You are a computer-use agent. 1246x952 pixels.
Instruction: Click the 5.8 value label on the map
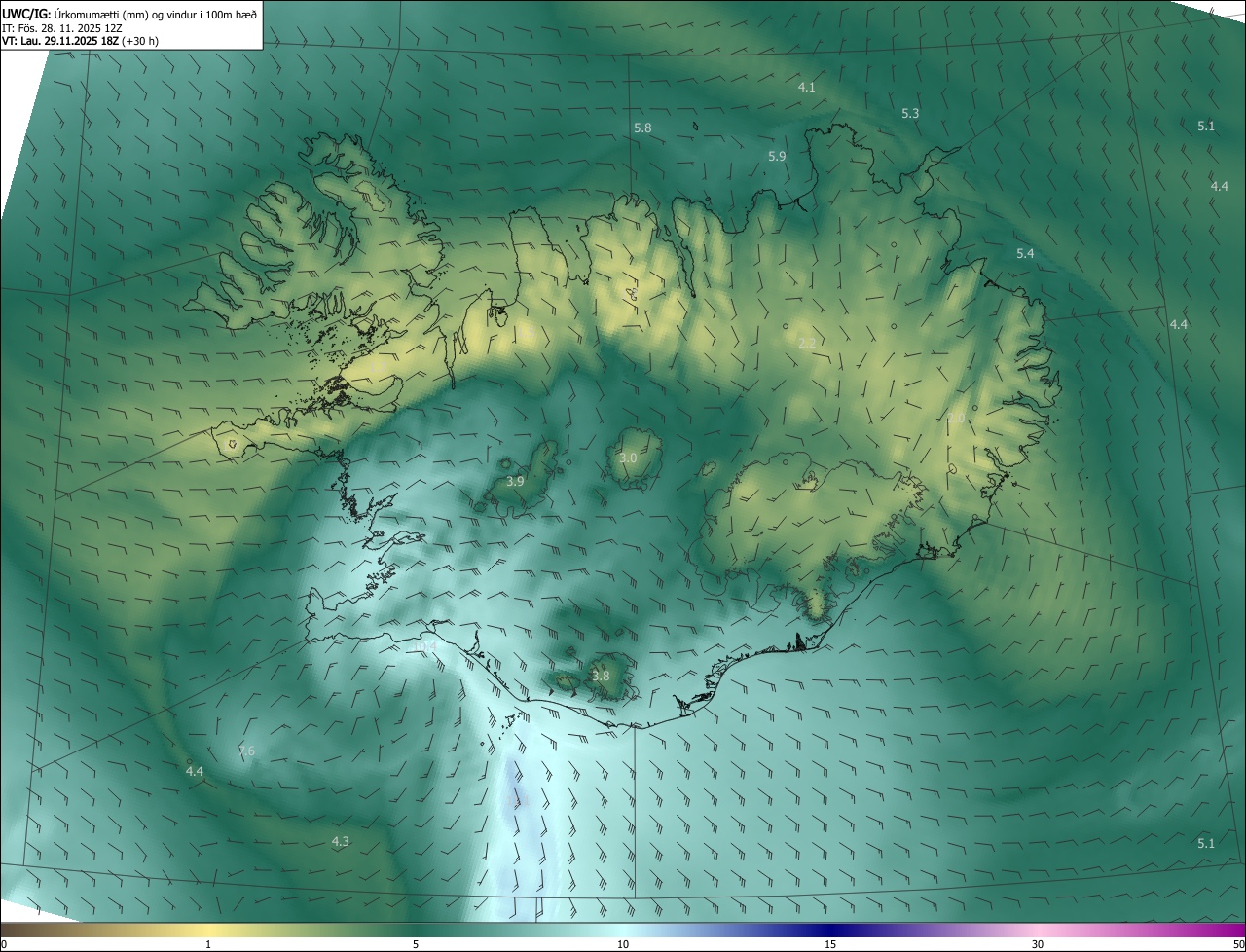click(642, 128)
